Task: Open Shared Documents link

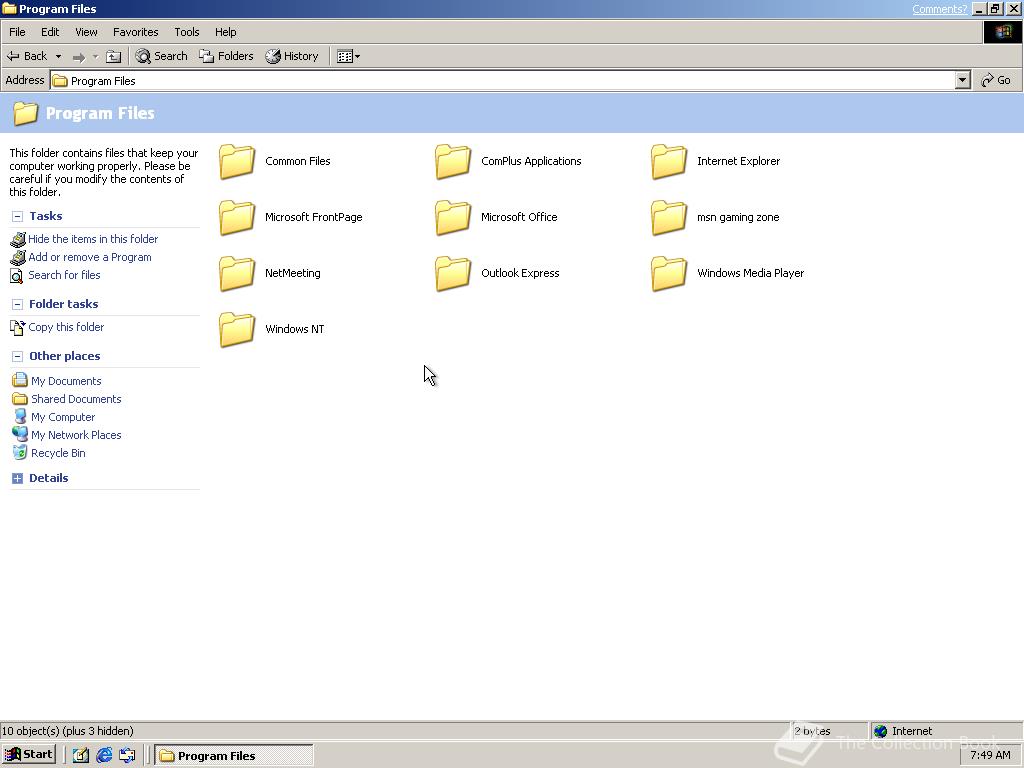Action: [76, 399]
